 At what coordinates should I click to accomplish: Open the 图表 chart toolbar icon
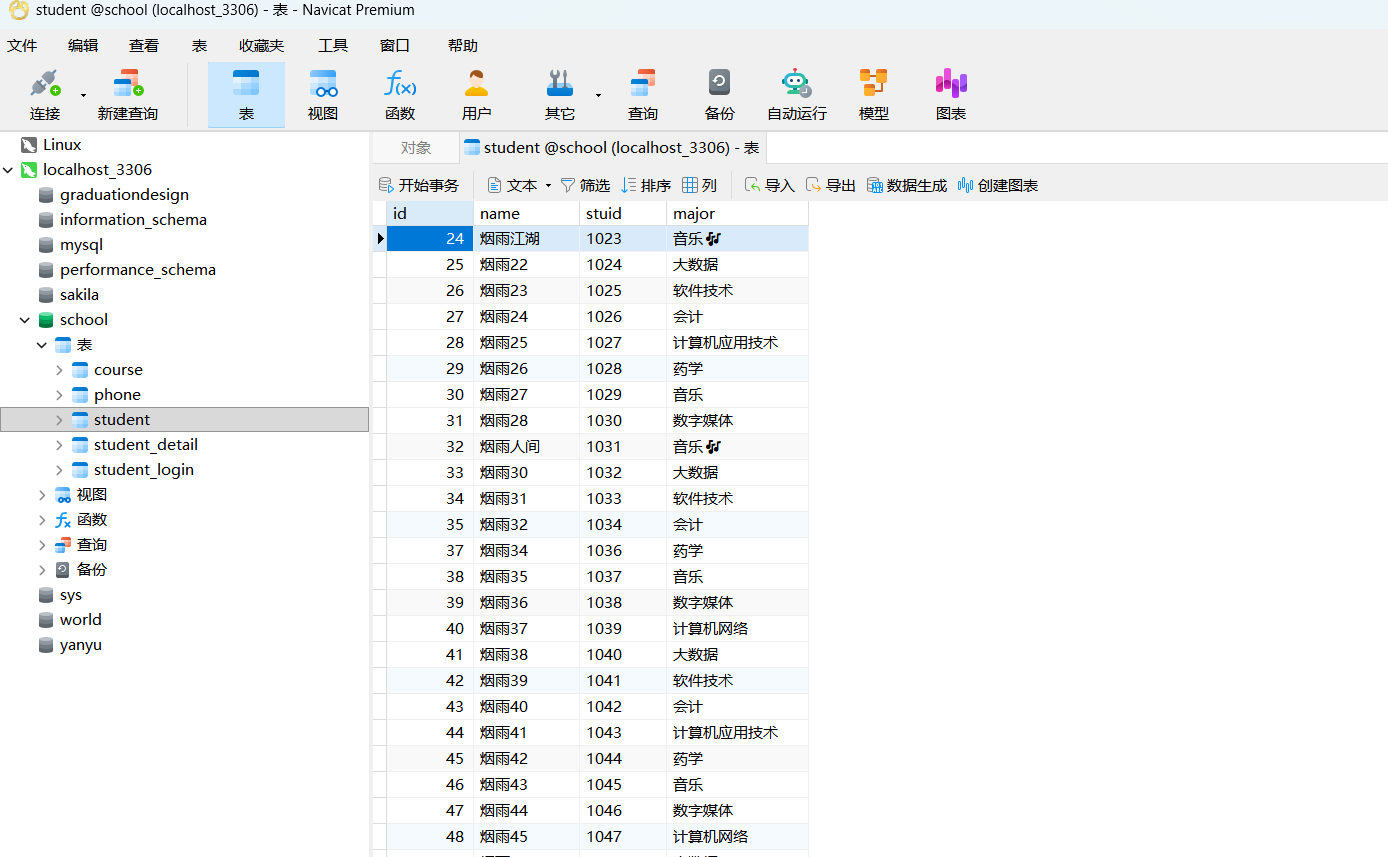[950, 95]
